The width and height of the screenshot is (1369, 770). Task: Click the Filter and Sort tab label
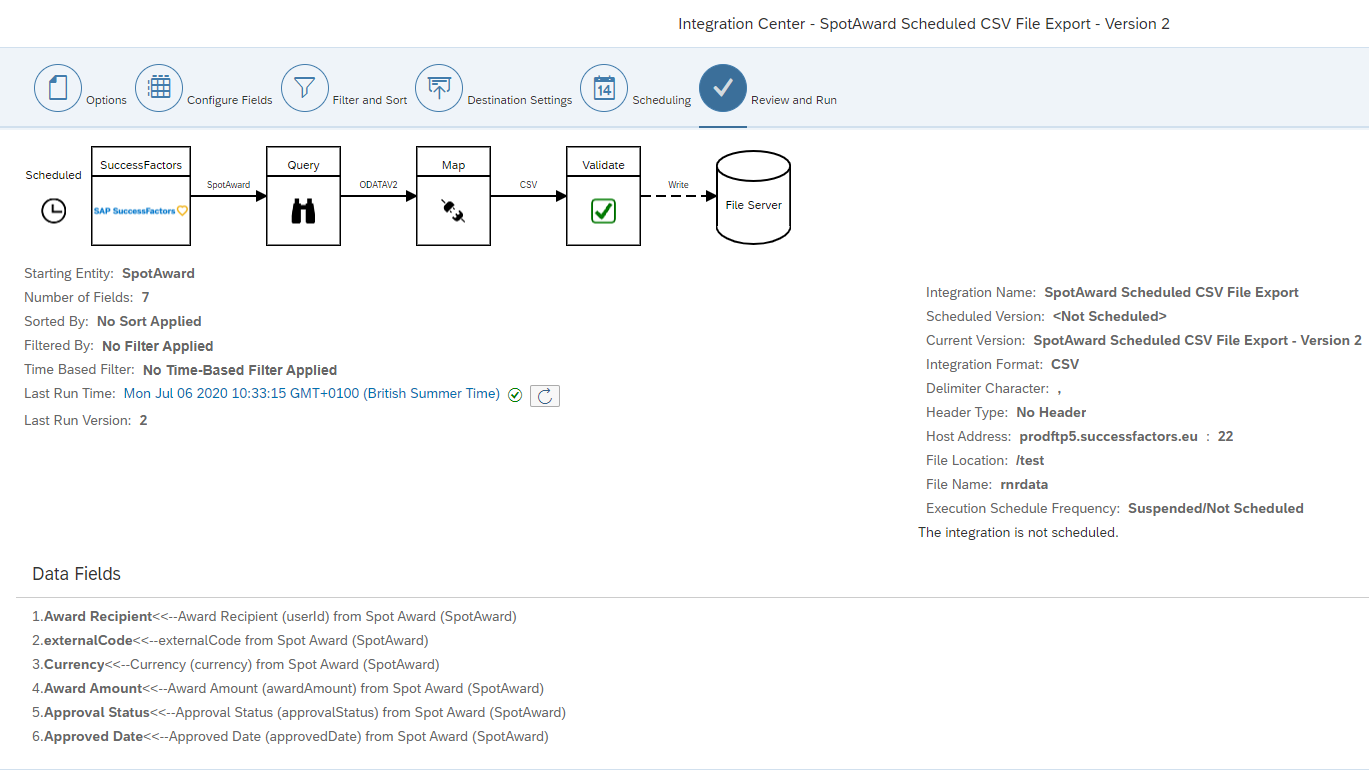pos(370,100)
